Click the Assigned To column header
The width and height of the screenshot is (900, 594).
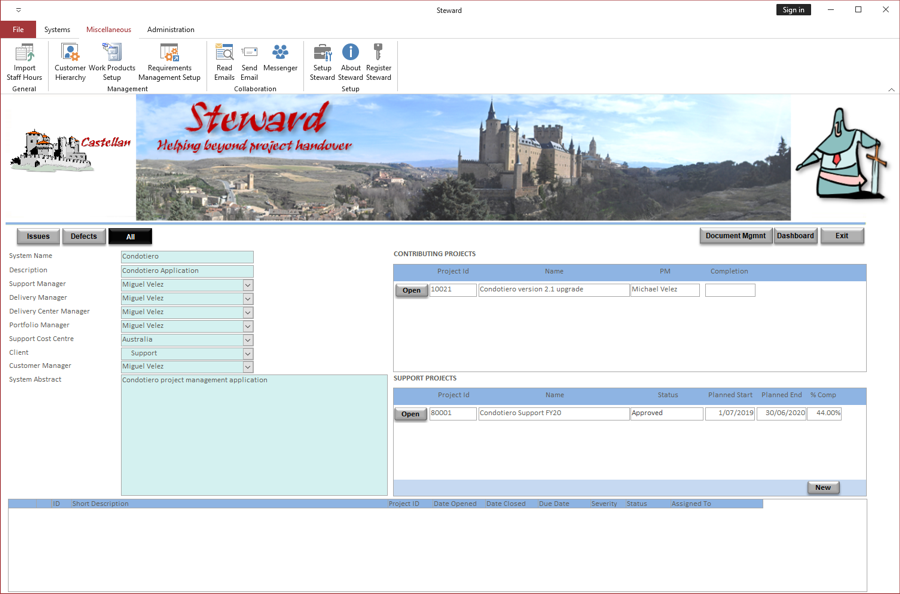click(691, 504)
